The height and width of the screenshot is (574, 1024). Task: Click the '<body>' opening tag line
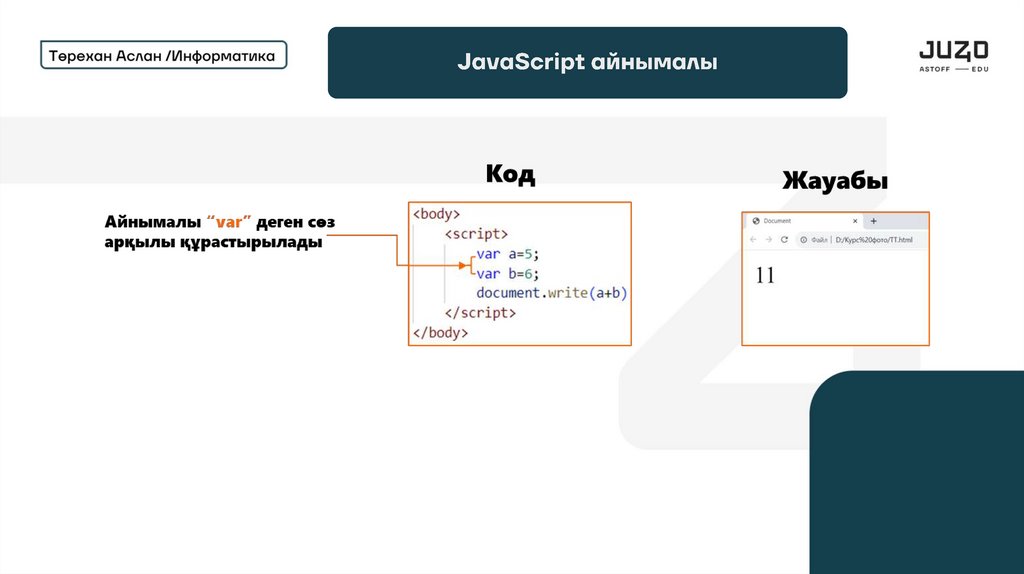436,214
